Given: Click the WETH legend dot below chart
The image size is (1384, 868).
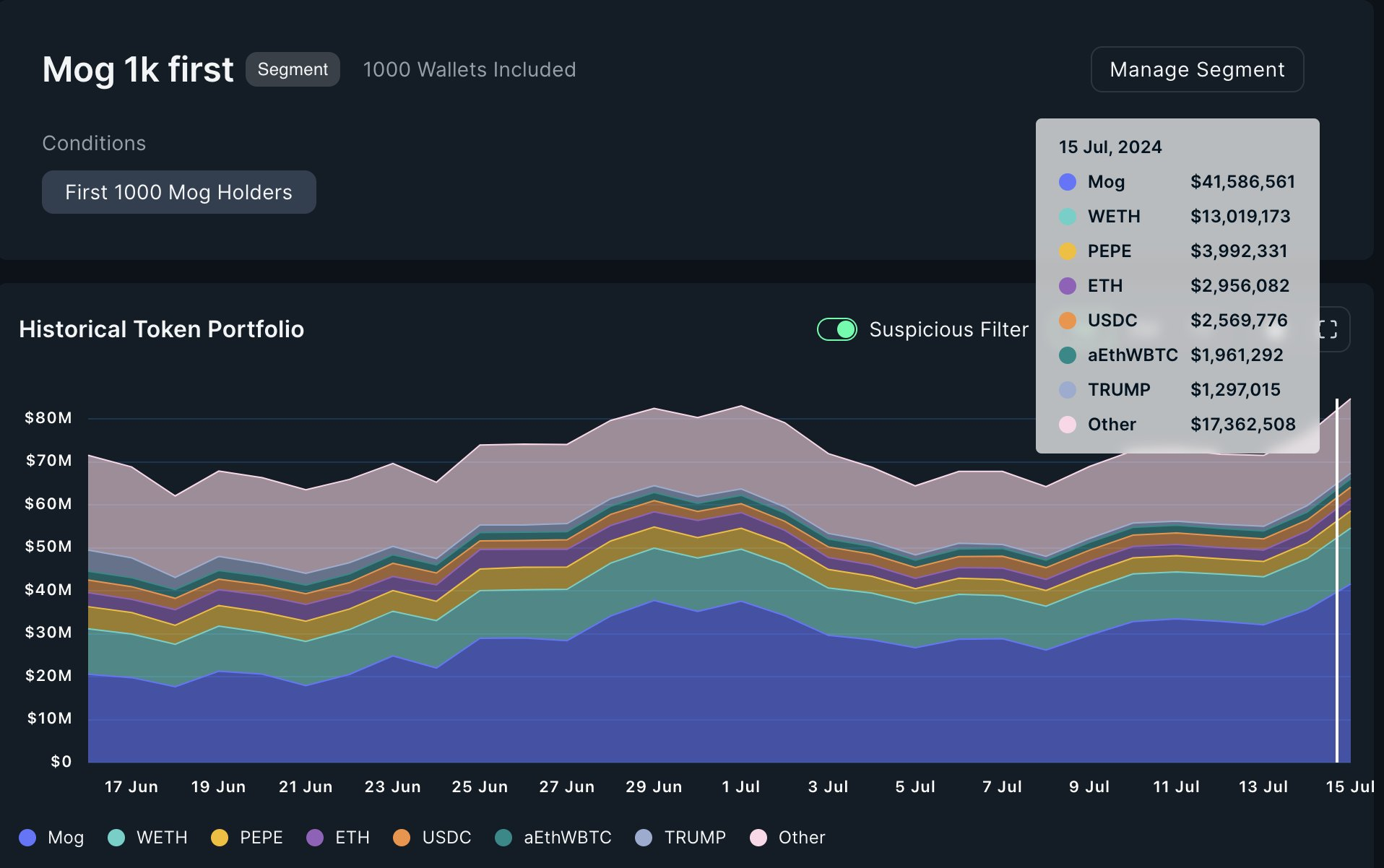Looking at the screenshot, I should (x=116, y=838).
